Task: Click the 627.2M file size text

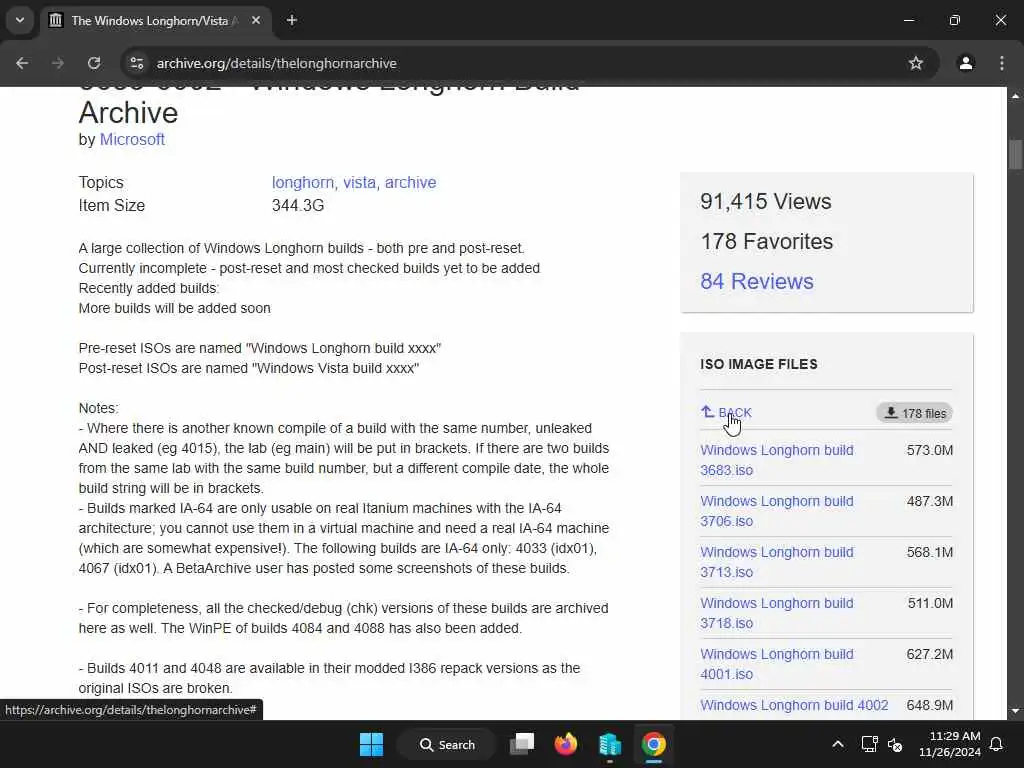Action: point(930,654)
